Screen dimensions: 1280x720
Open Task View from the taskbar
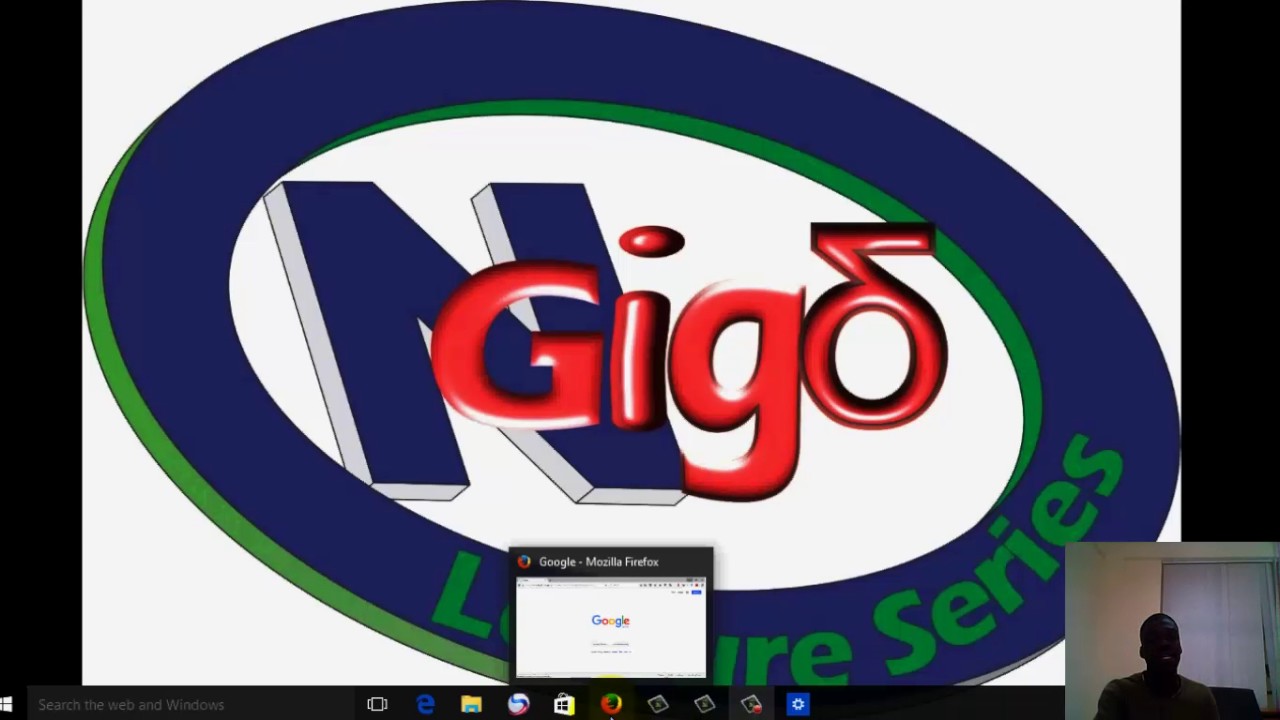click(377, 704)
